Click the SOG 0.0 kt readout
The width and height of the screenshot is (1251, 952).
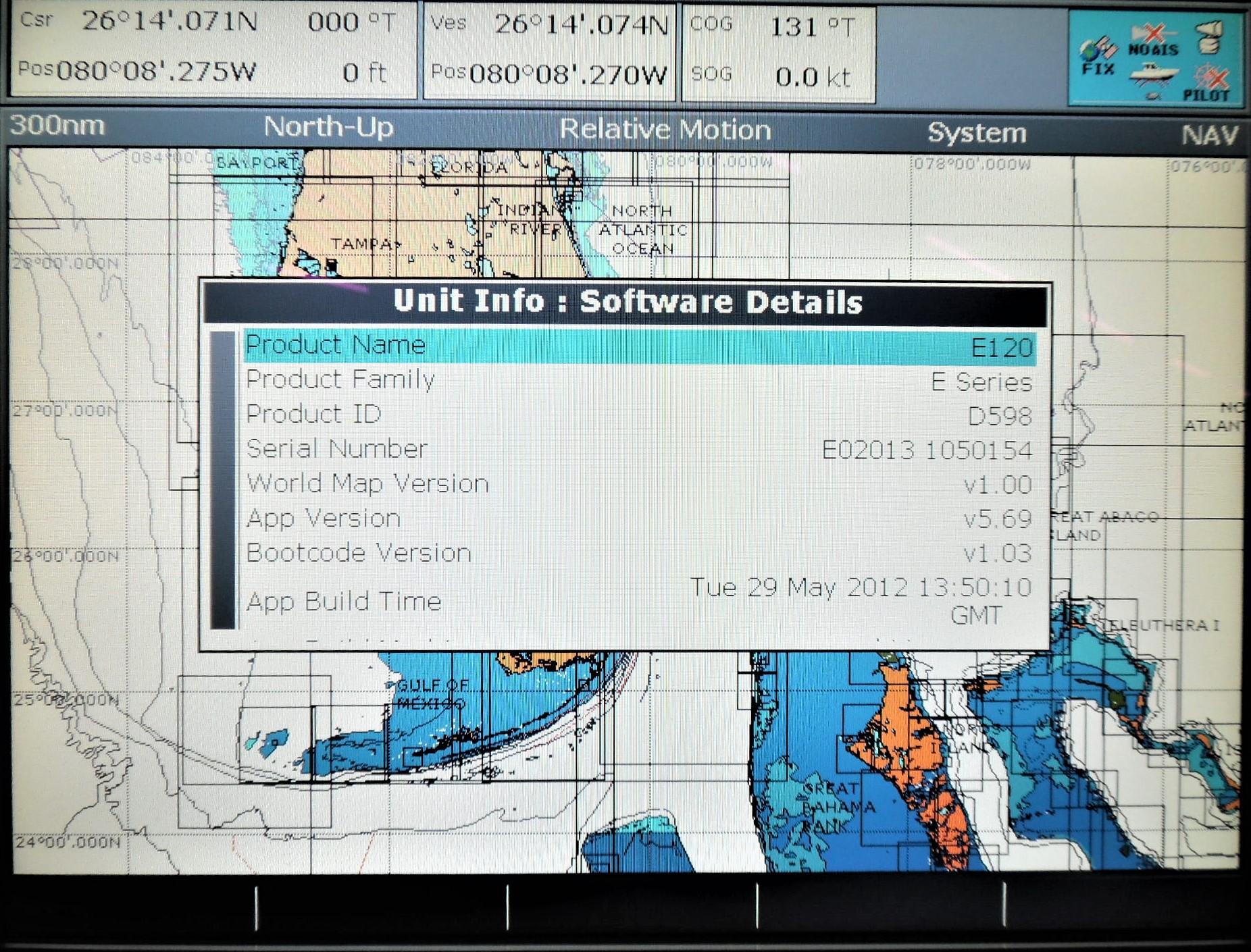click(813, 77)
